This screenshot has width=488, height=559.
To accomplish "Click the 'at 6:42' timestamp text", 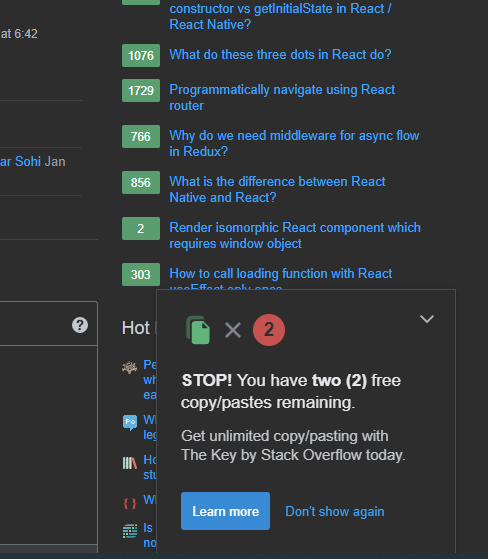I will (19, 34).
